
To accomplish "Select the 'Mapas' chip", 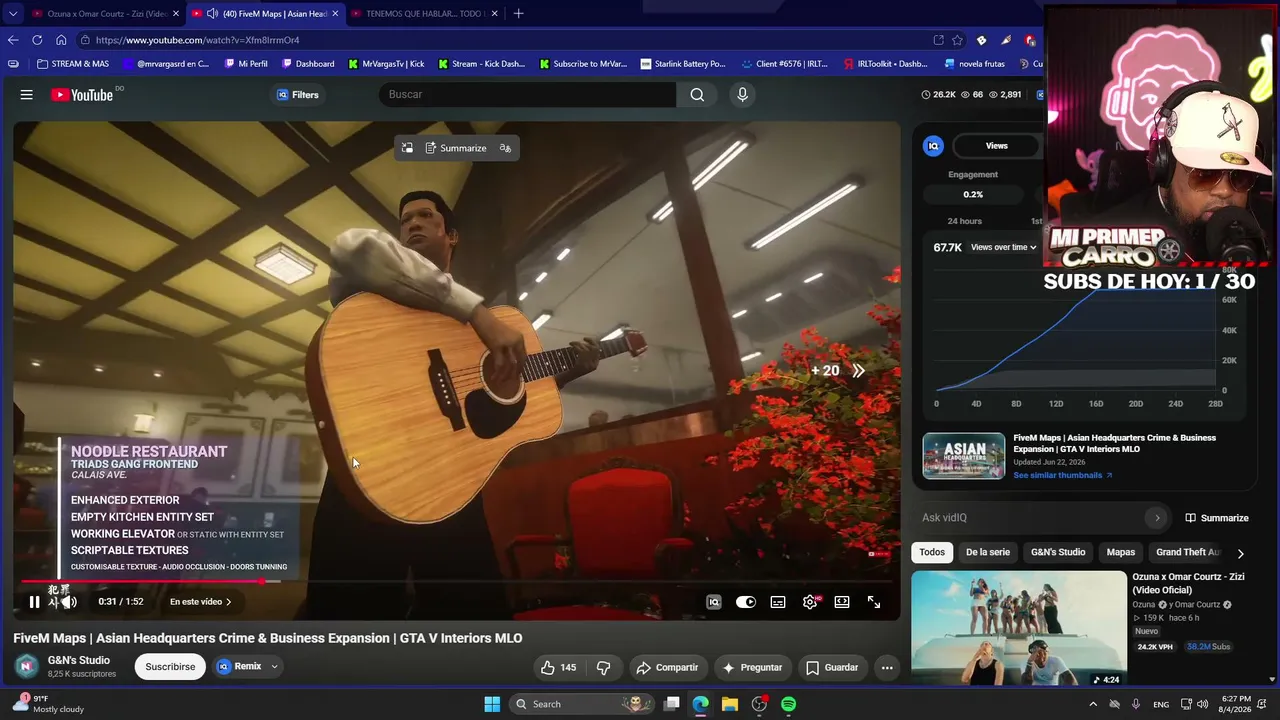I will (x=1121, y=552).
